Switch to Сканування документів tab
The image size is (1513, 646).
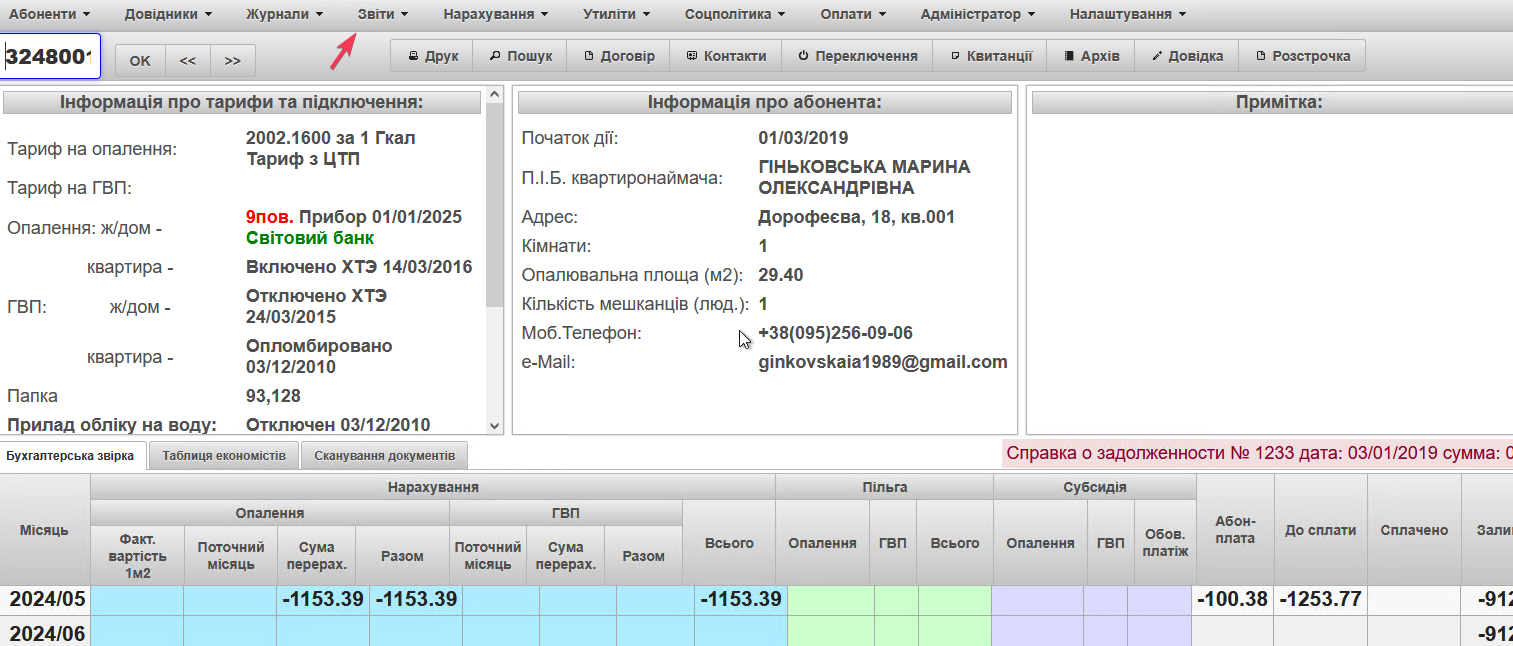(384, 456)
